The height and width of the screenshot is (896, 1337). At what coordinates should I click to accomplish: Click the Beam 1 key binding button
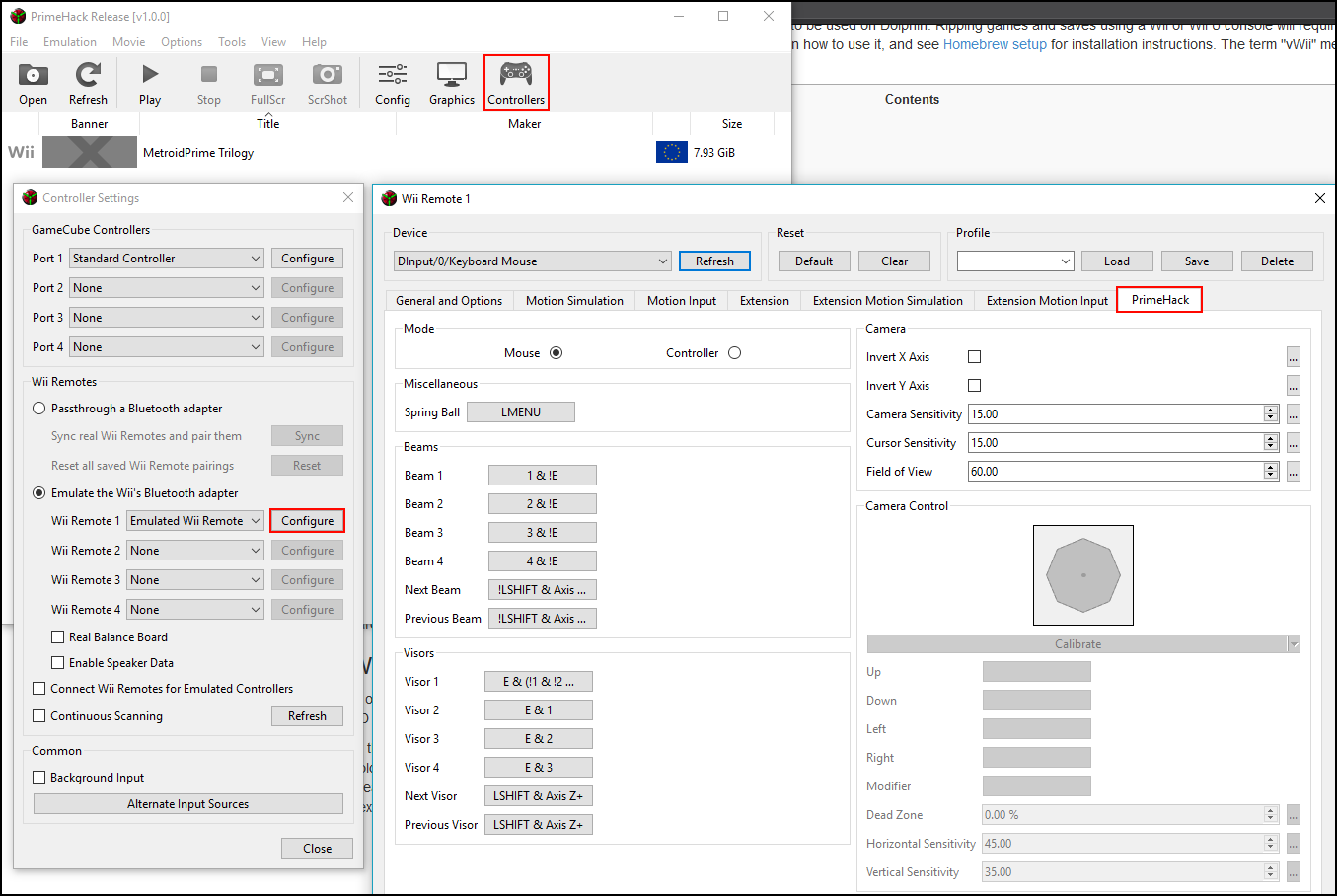[x=543, y=476]
